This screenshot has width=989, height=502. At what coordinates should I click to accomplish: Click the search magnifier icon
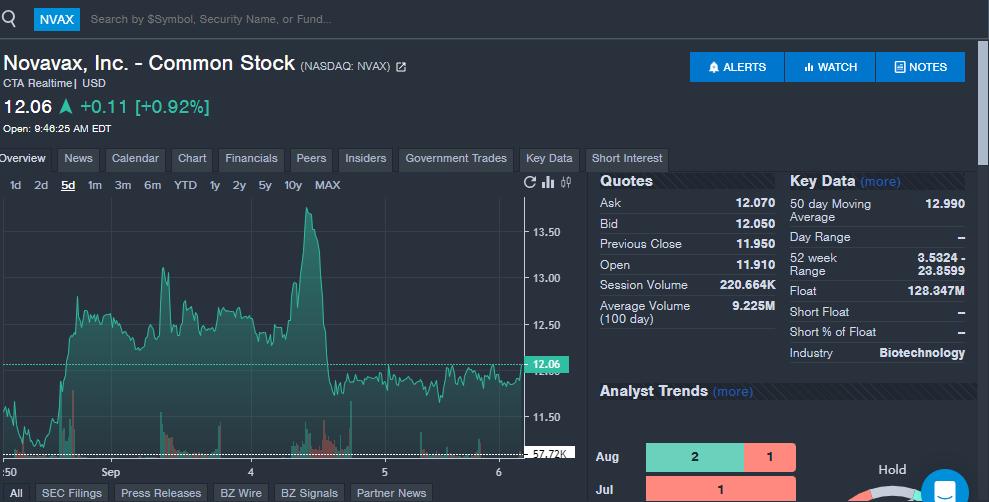(8, 18)
